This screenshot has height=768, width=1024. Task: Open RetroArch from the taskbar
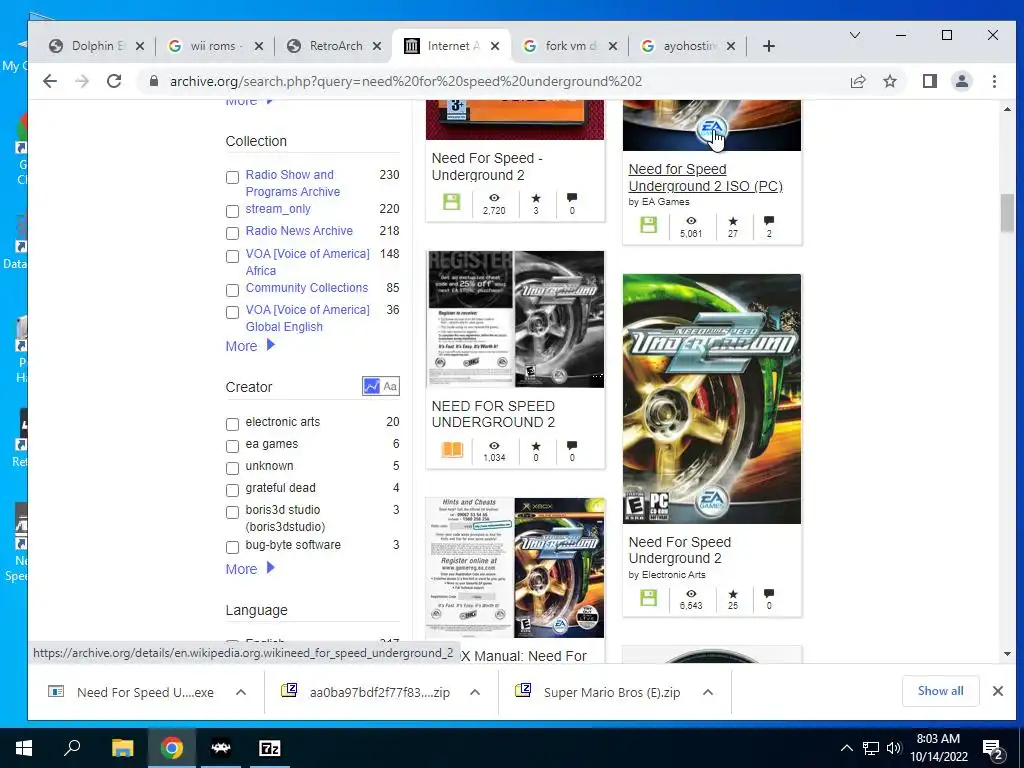tap(221, 748)
